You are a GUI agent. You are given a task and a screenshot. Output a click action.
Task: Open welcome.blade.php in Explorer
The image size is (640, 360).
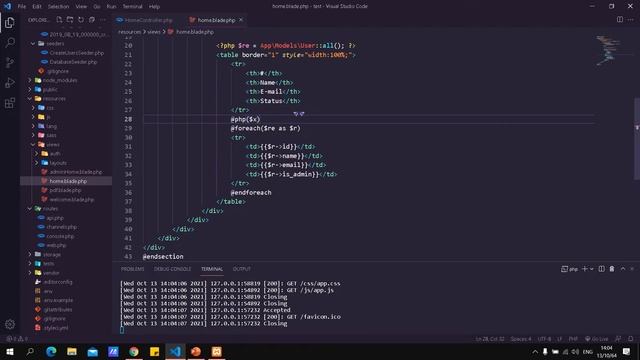pyautogui.click(x=72, y=200)
